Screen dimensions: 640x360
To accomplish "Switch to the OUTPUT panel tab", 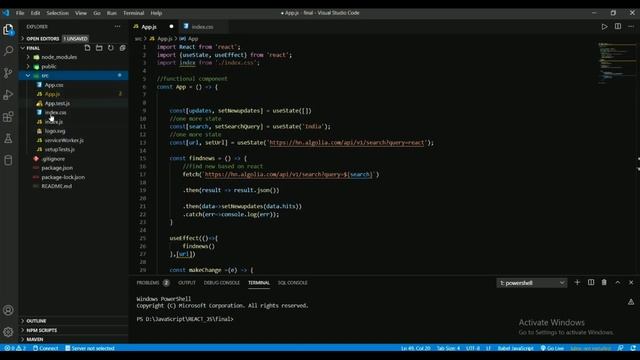I will (x=187, y=283).
